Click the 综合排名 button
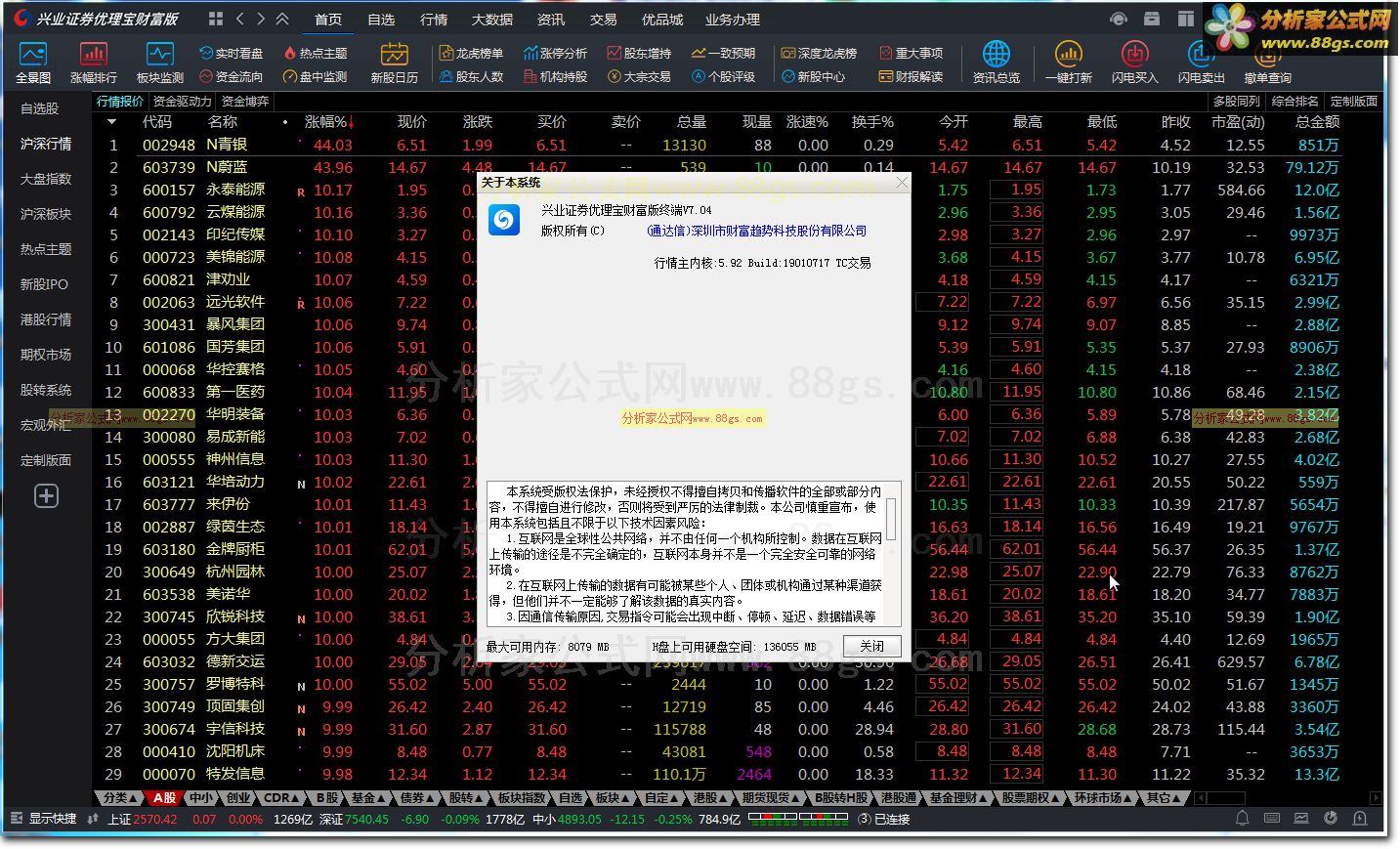 click(1295, 102)
